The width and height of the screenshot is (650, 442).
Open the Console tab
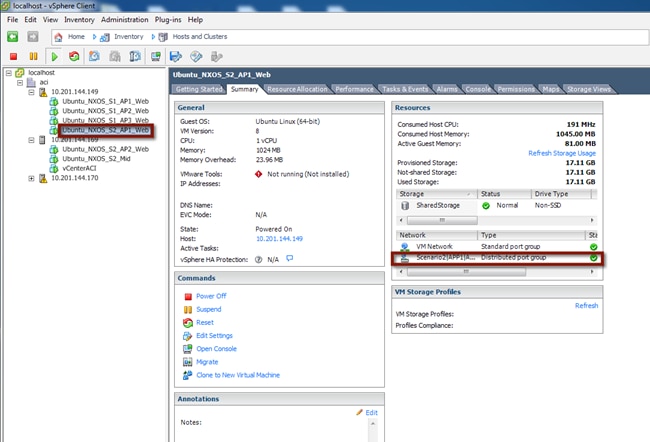(478, 89)
